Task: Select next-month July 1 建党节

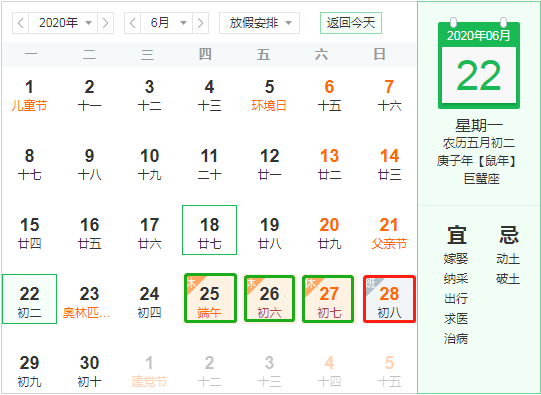Action: pos(149,371)
